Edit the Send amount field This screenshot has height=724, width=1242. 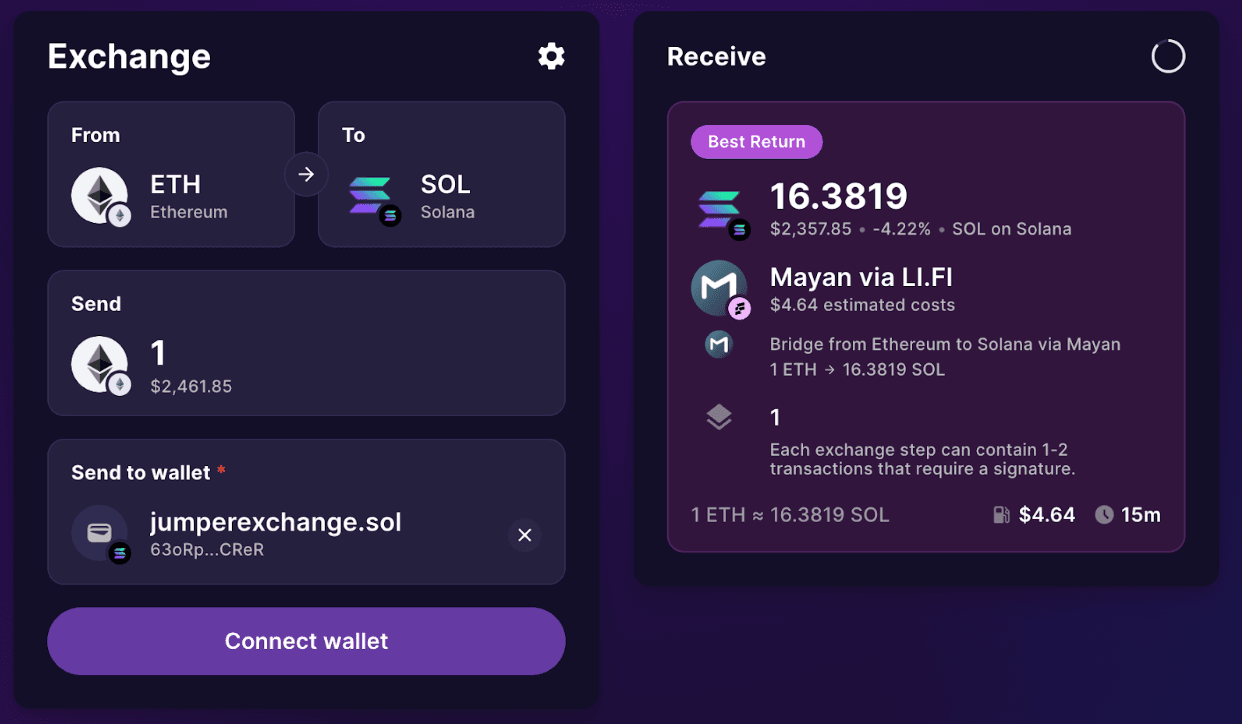pyautogui.click(x=306, y=343)
